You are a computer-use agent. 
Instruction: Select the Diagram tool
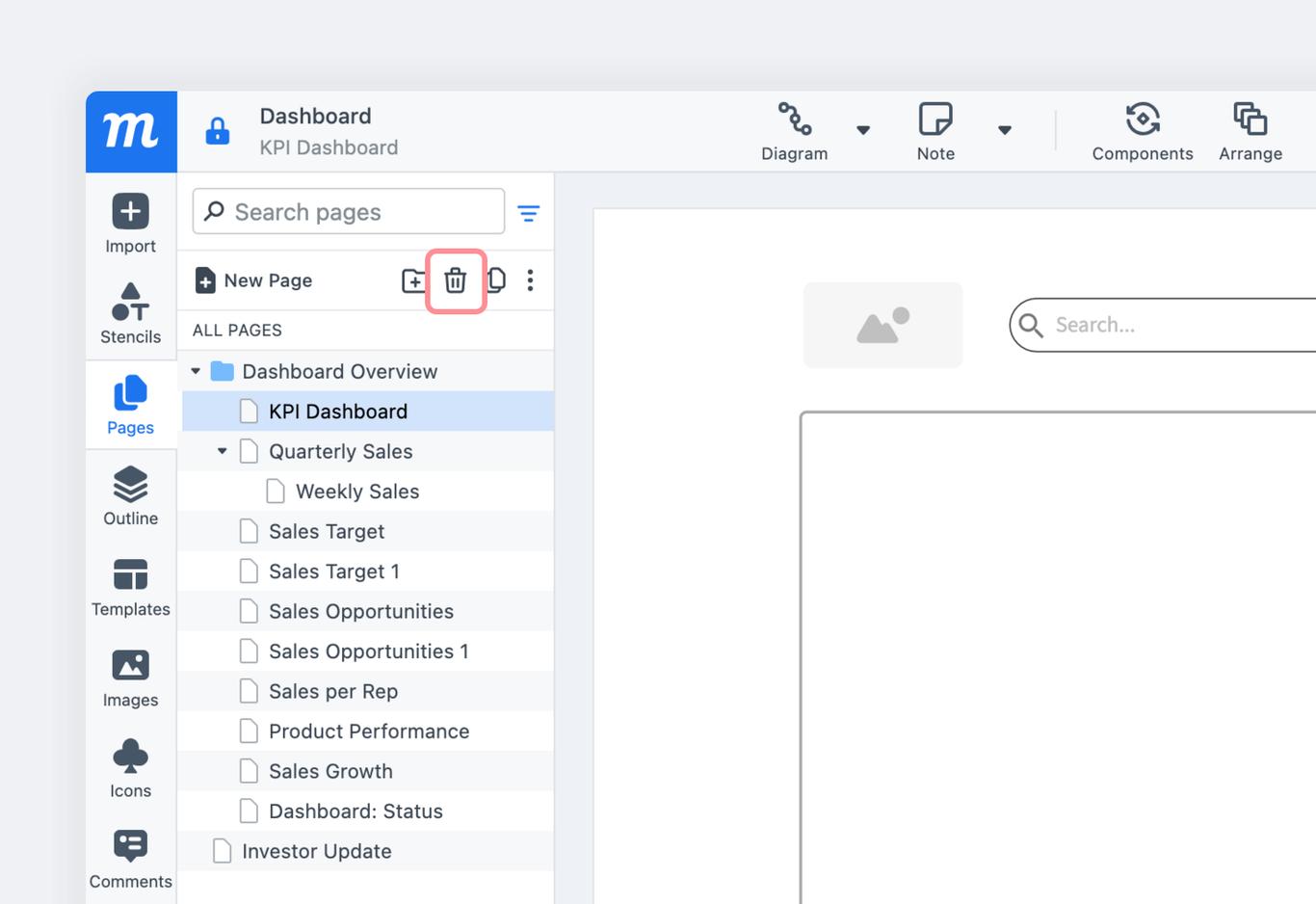pyautogui.click(x=795, y=132)
